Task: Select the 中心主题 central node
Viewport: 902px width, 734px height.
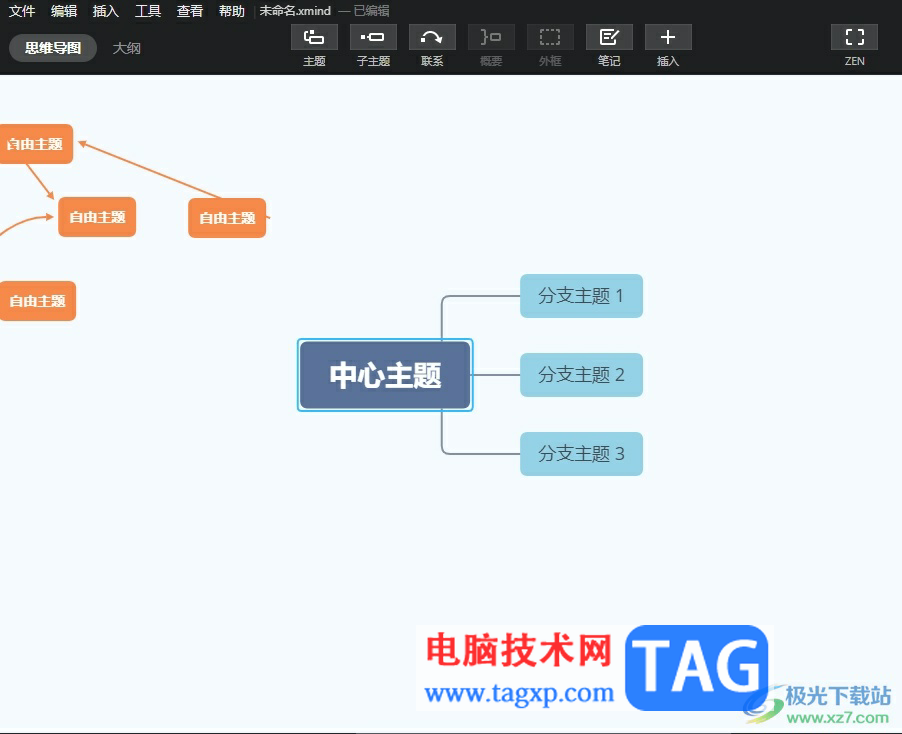Action: click(385, 375)
